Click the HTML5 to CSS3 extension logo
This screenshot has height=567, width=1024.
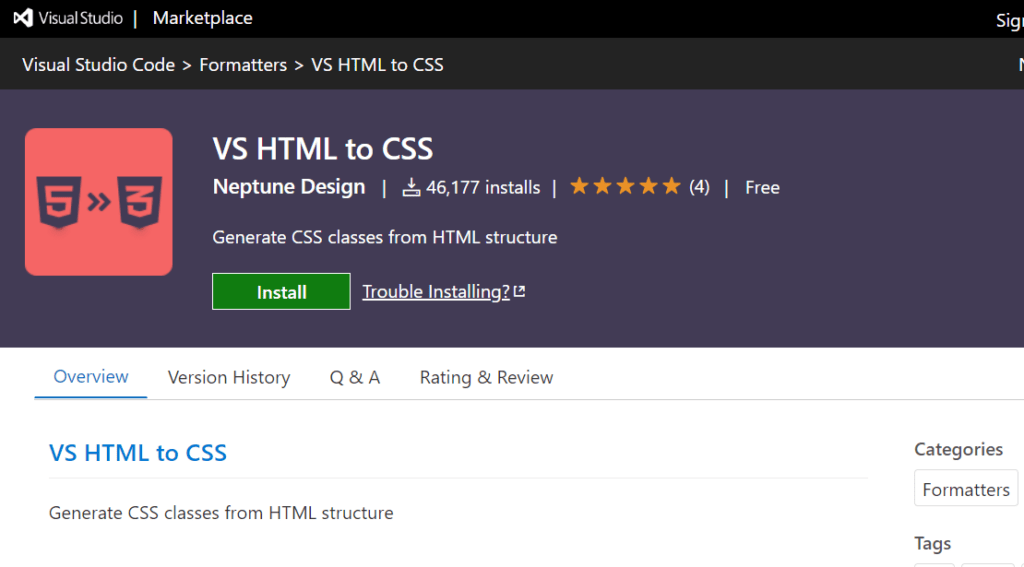[x=99, y=202]
